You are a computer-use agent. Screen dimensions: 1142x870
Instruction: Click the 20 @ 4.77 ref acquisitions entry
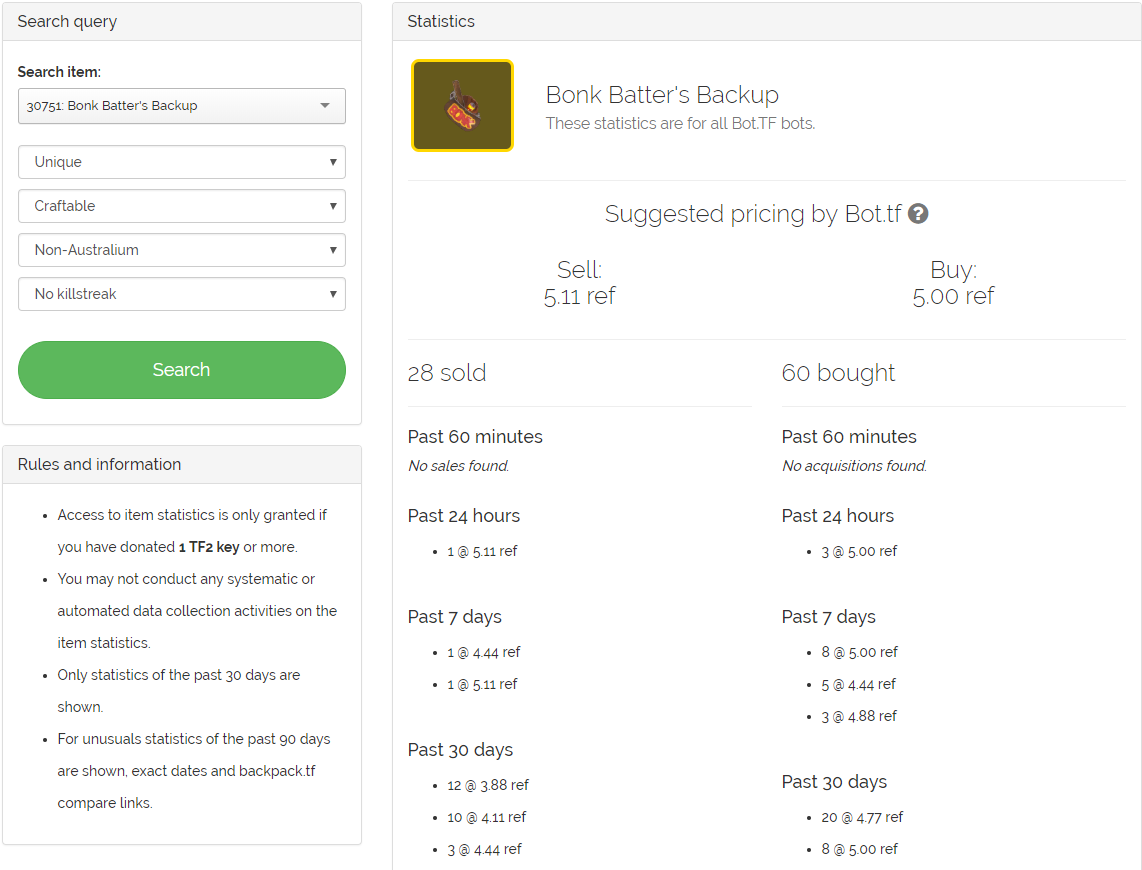862,817
